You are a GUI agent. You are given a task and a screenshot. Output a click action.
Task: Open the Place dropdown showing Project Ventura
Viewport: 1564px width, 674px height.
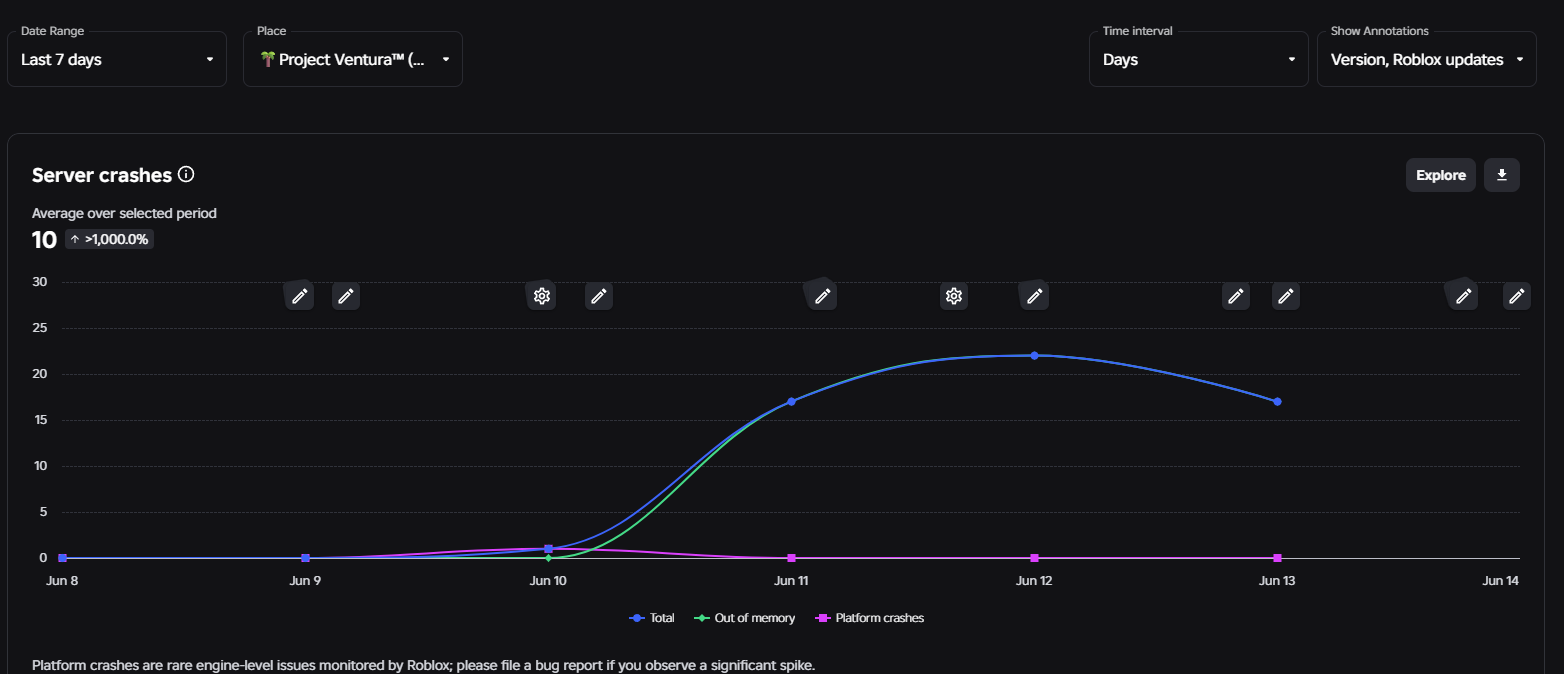[x=353, y=59]
